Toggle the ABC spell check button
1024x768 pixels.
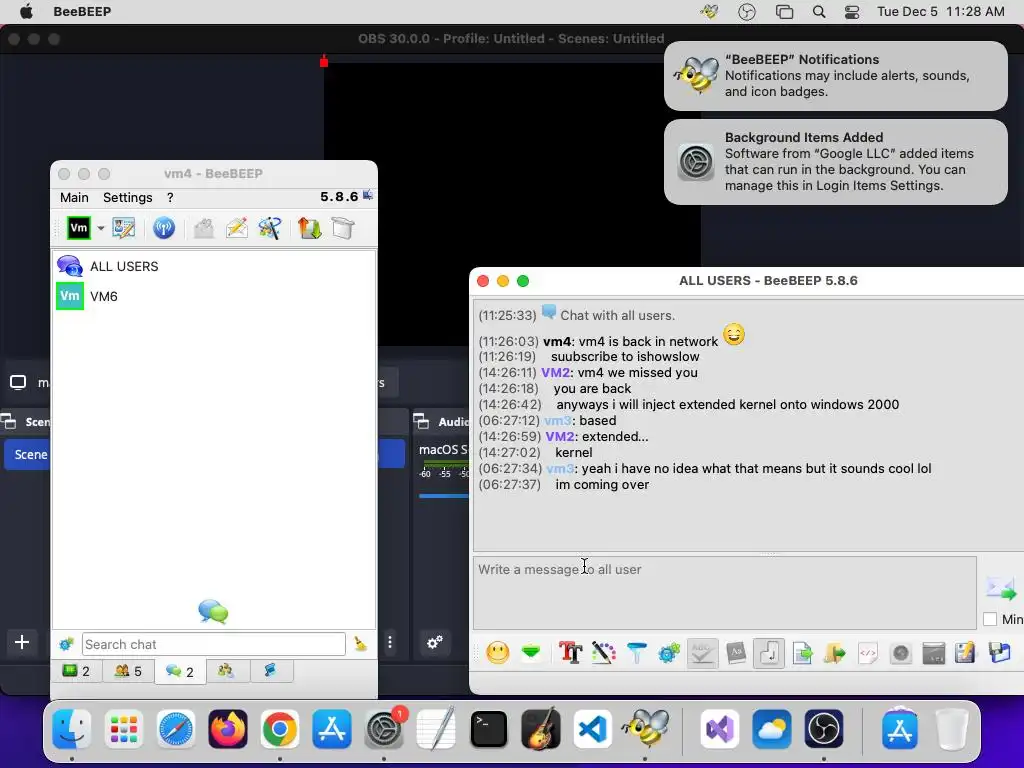pos(702,653)
